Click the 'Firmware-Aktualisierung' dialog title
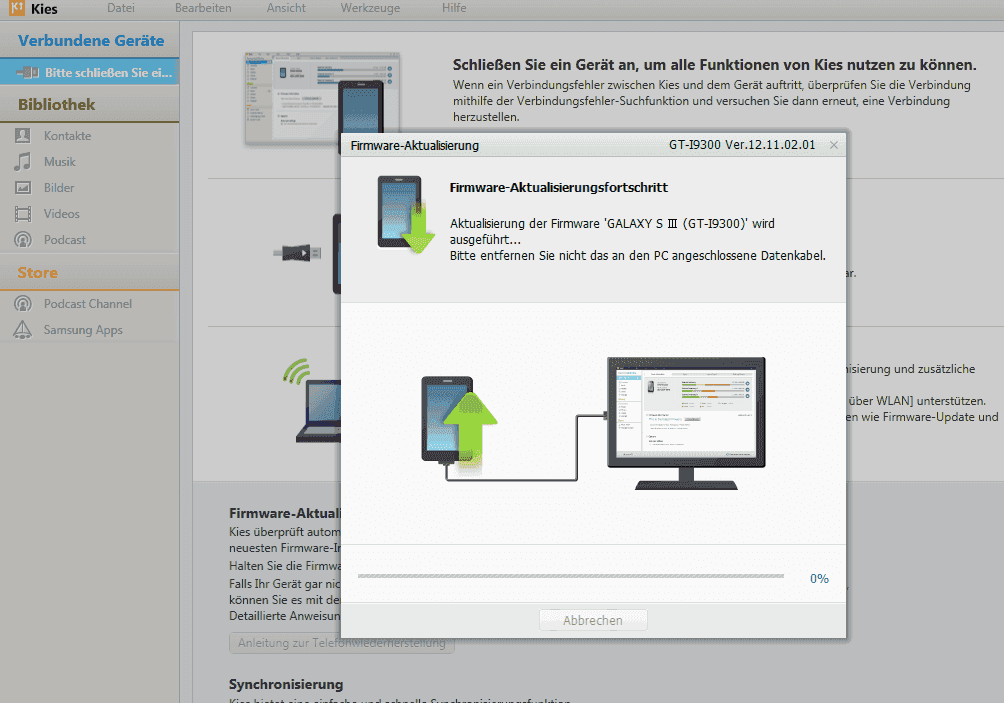 [414, 145]
